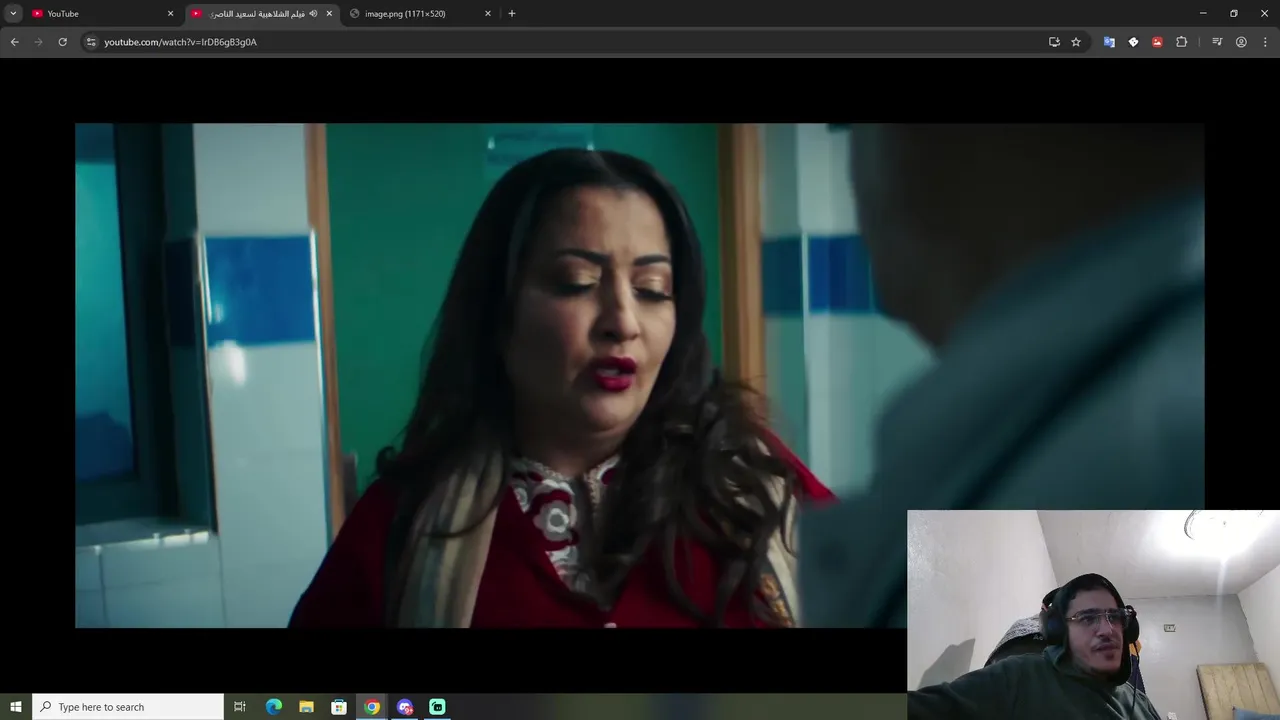Mute the tab via its speaker icon
The height and width of the screenshot is (720, 1280).
(x=313, y=13)
